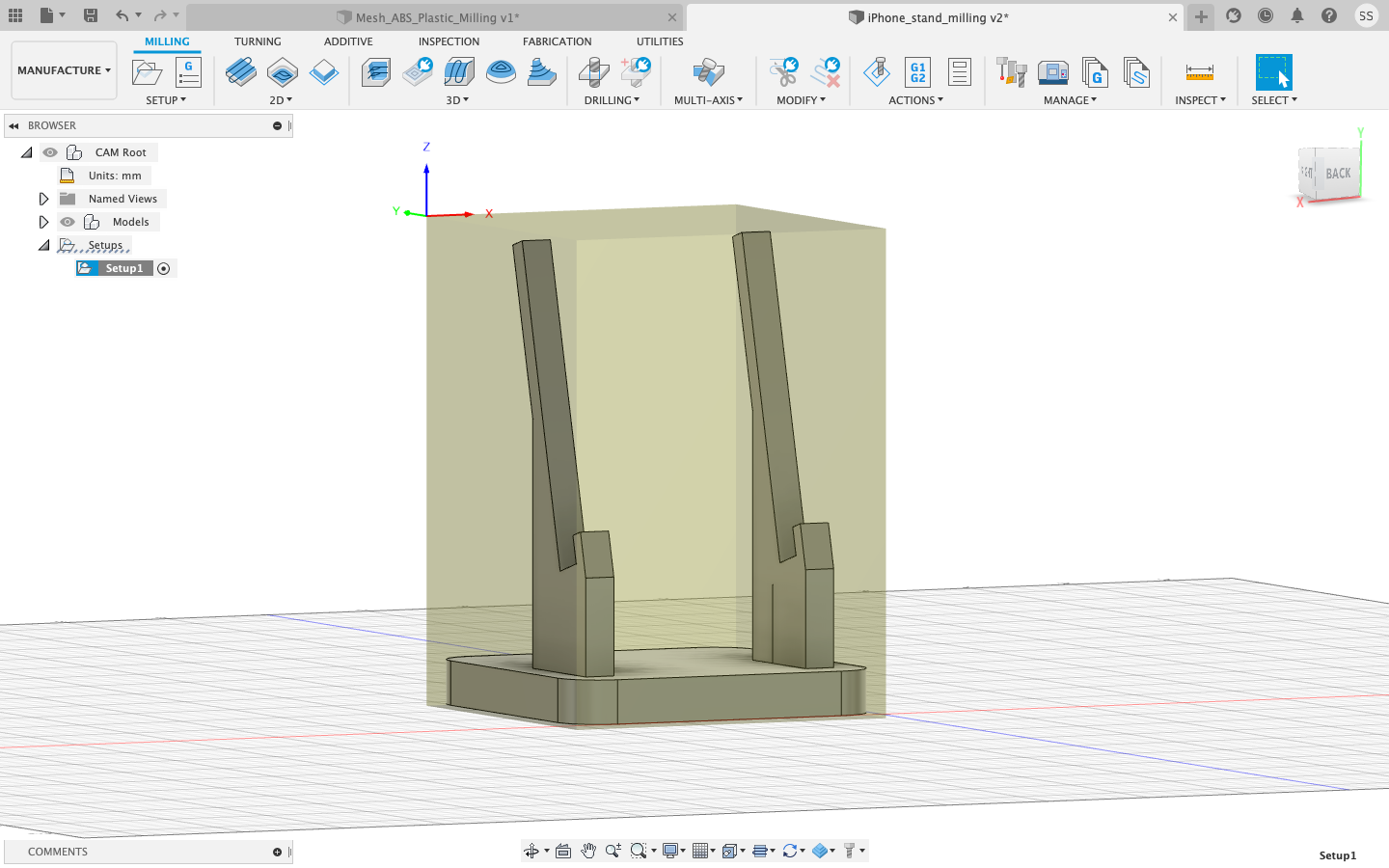Open the 3D Pocket Clearing tool
Screen dimensions: 1389x868
pos(418,72)
